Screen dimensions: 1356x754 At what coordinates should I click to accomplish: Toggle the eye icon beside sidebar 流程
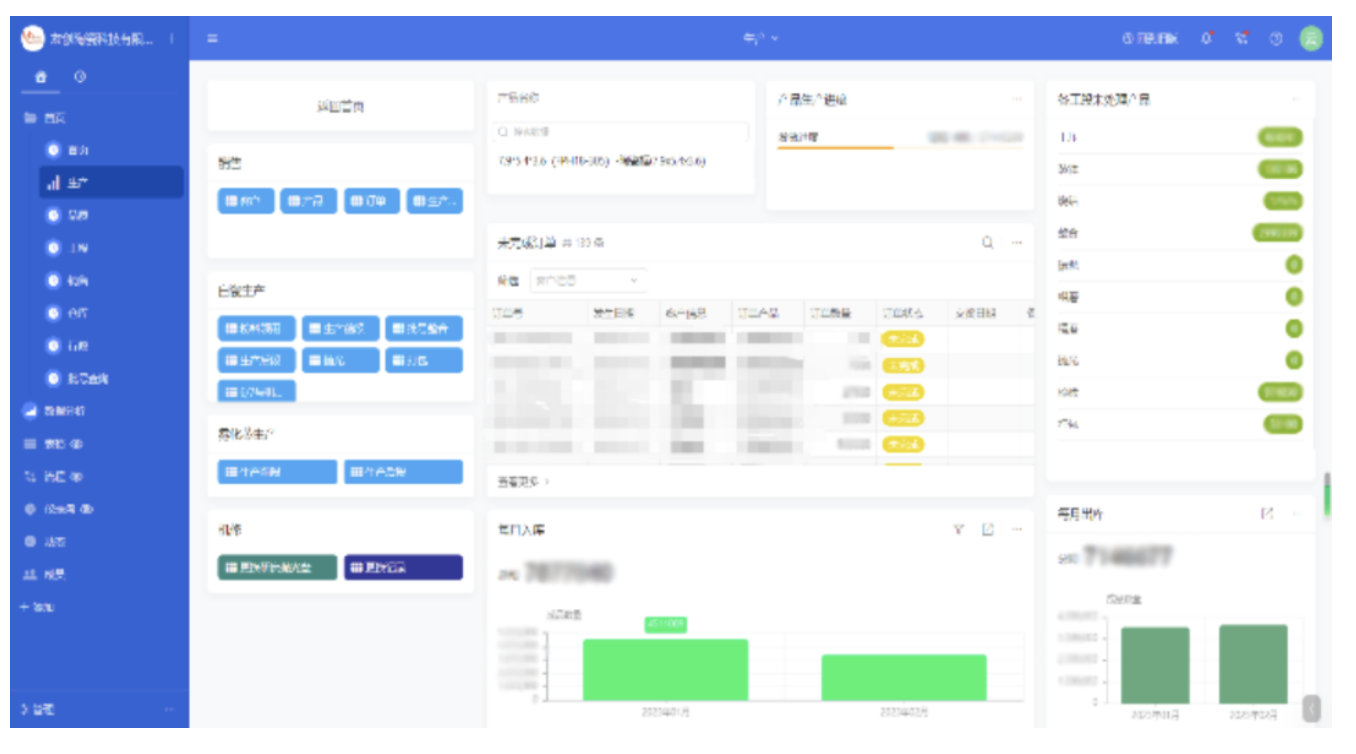[77, 477]
